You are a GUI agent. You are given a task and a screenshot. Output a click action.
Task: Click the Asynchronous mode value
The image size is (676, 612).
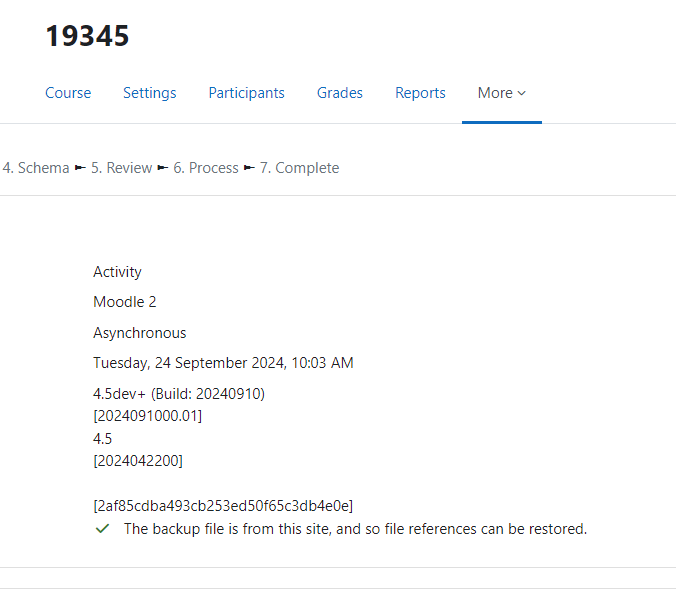140,333
